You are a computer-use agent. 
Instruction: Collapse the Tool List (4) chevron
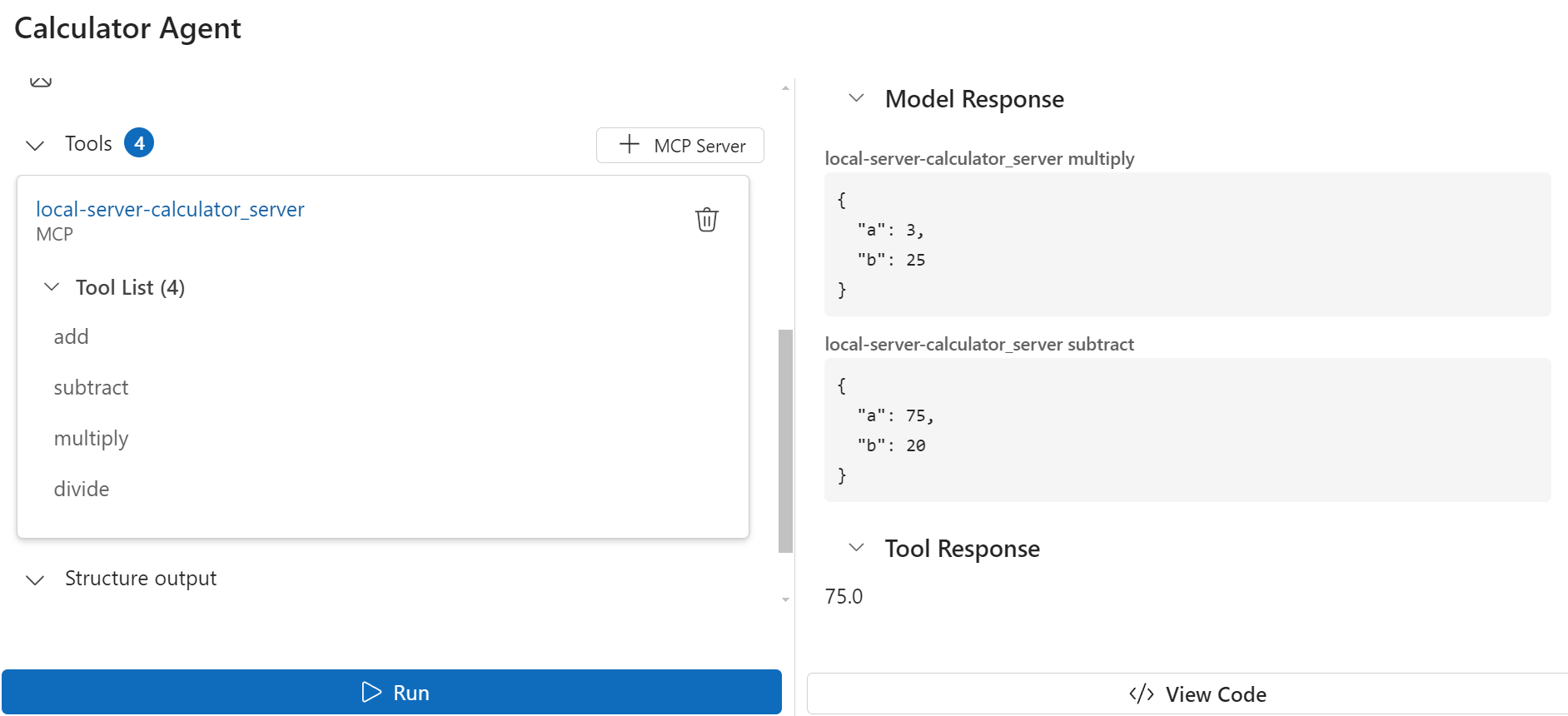pos(52,287)
